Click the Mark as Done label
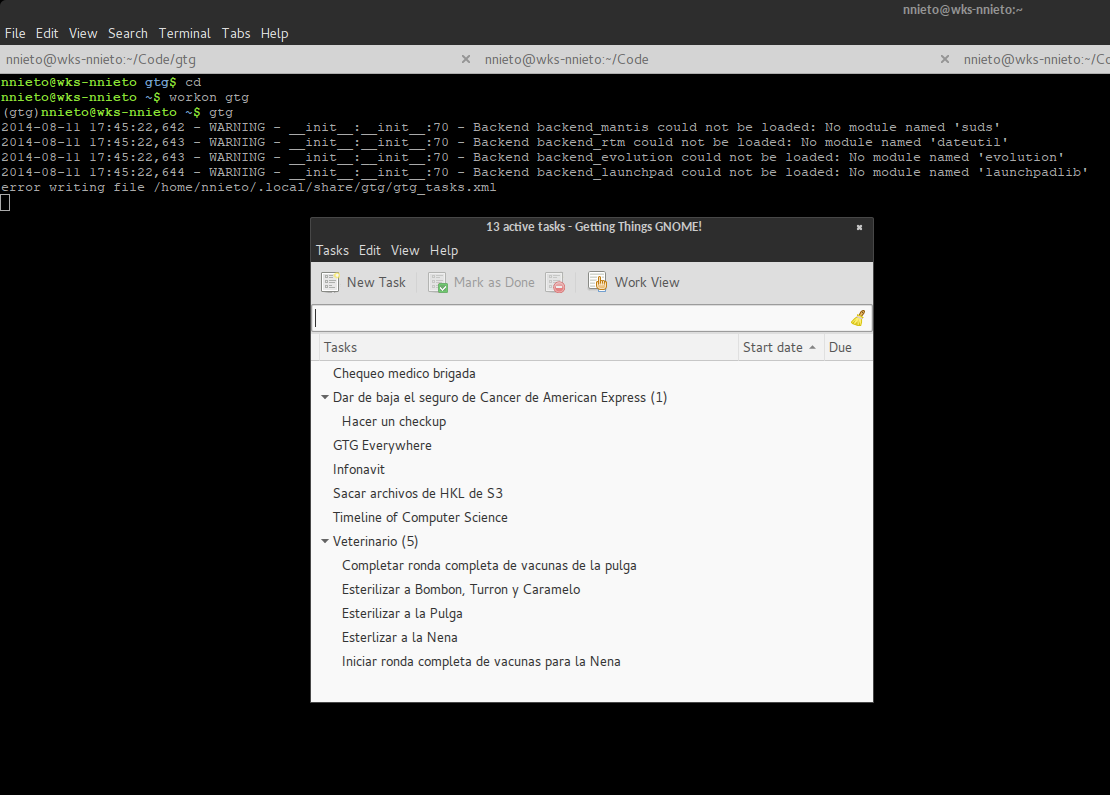1110x795 pixels. click(x=494, y=282)
